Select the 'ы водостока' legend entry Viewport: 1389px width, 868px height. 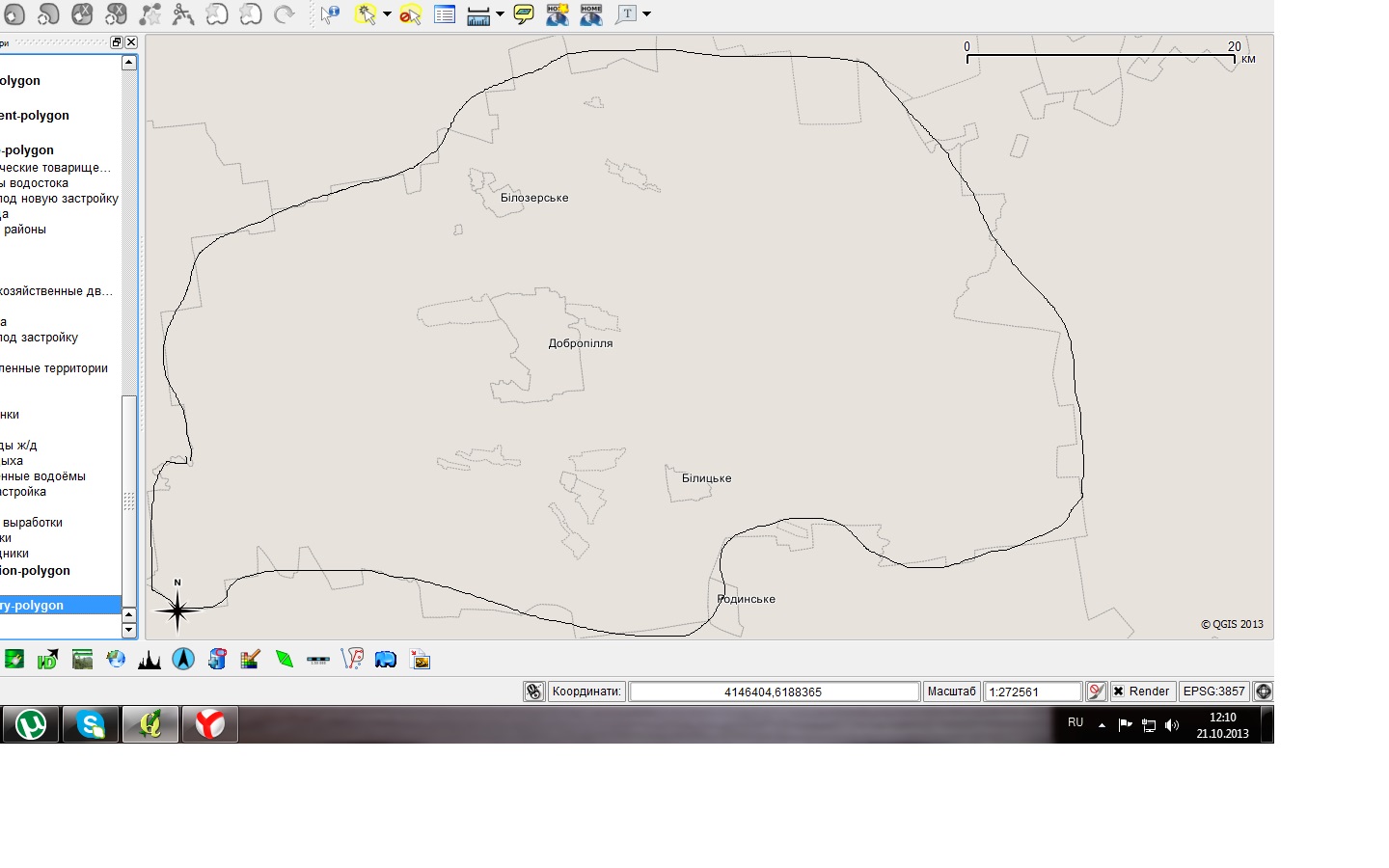(x=35, y=183)
